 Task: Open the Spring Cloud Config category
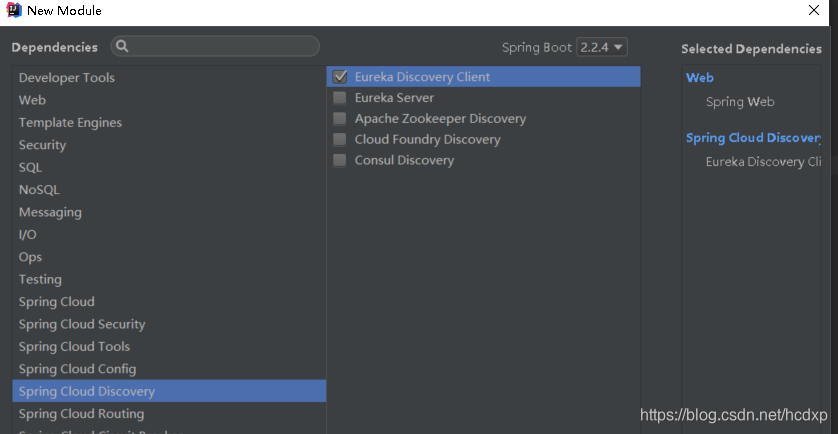coord(169,369)
